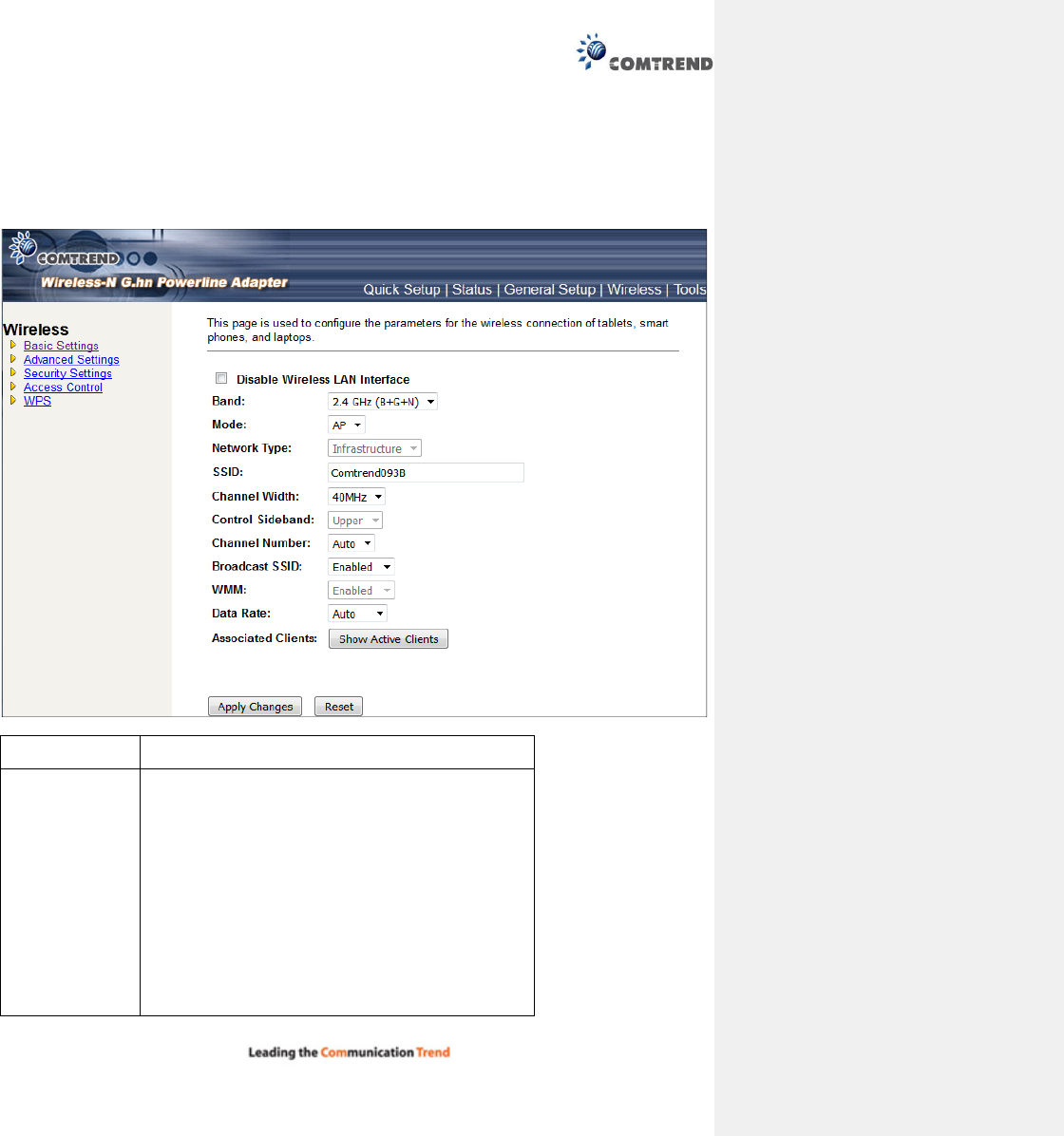Open the General Setup menu
The height and width of the screenshot is (1136, 1064).
tap(549, 289)
